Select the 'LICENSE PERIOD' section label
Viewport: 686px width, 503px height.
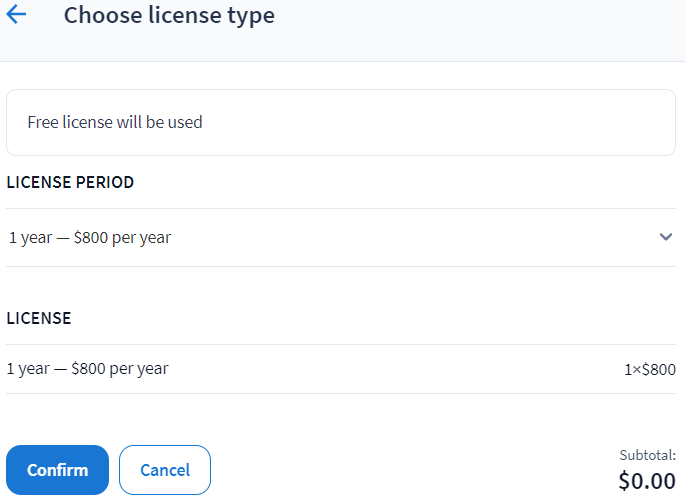(70, 182)
